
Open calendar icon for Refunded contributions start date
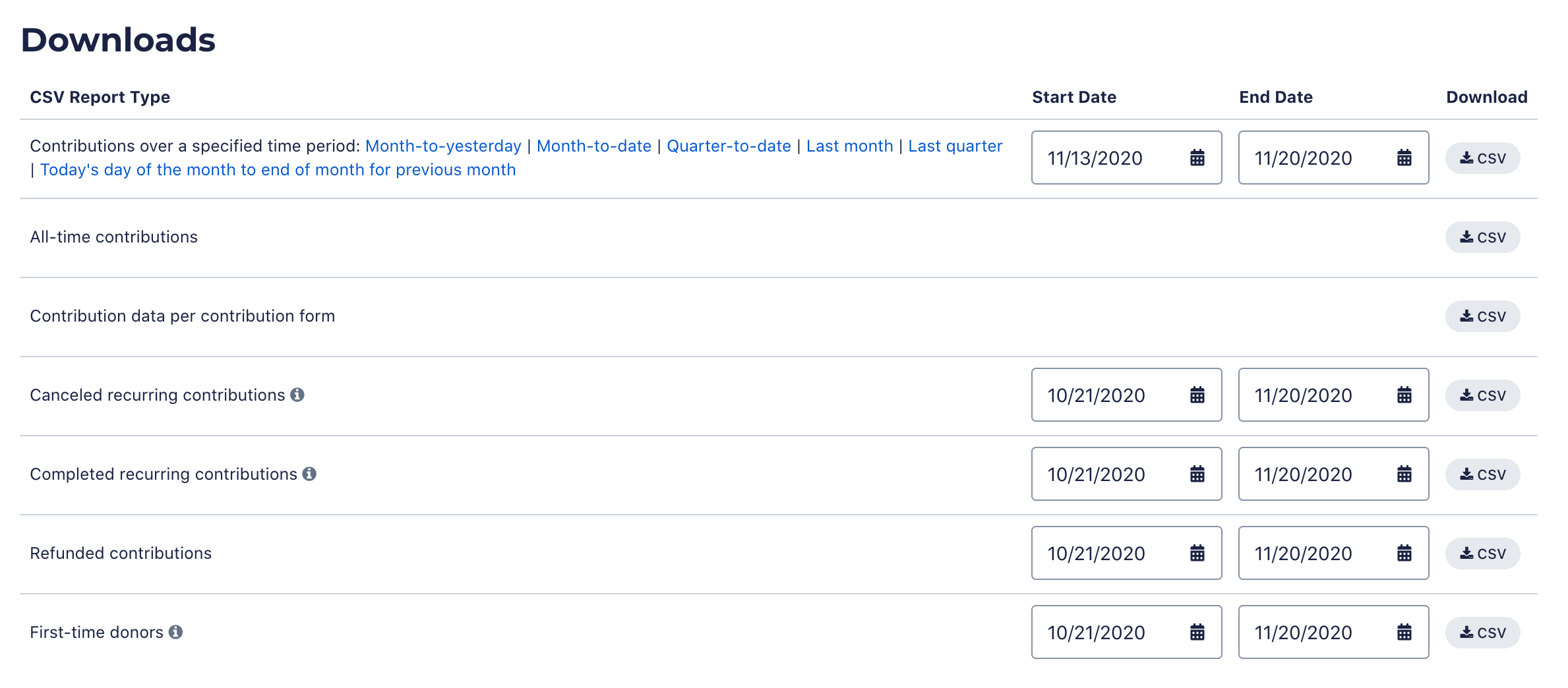tap(1197, 553)
